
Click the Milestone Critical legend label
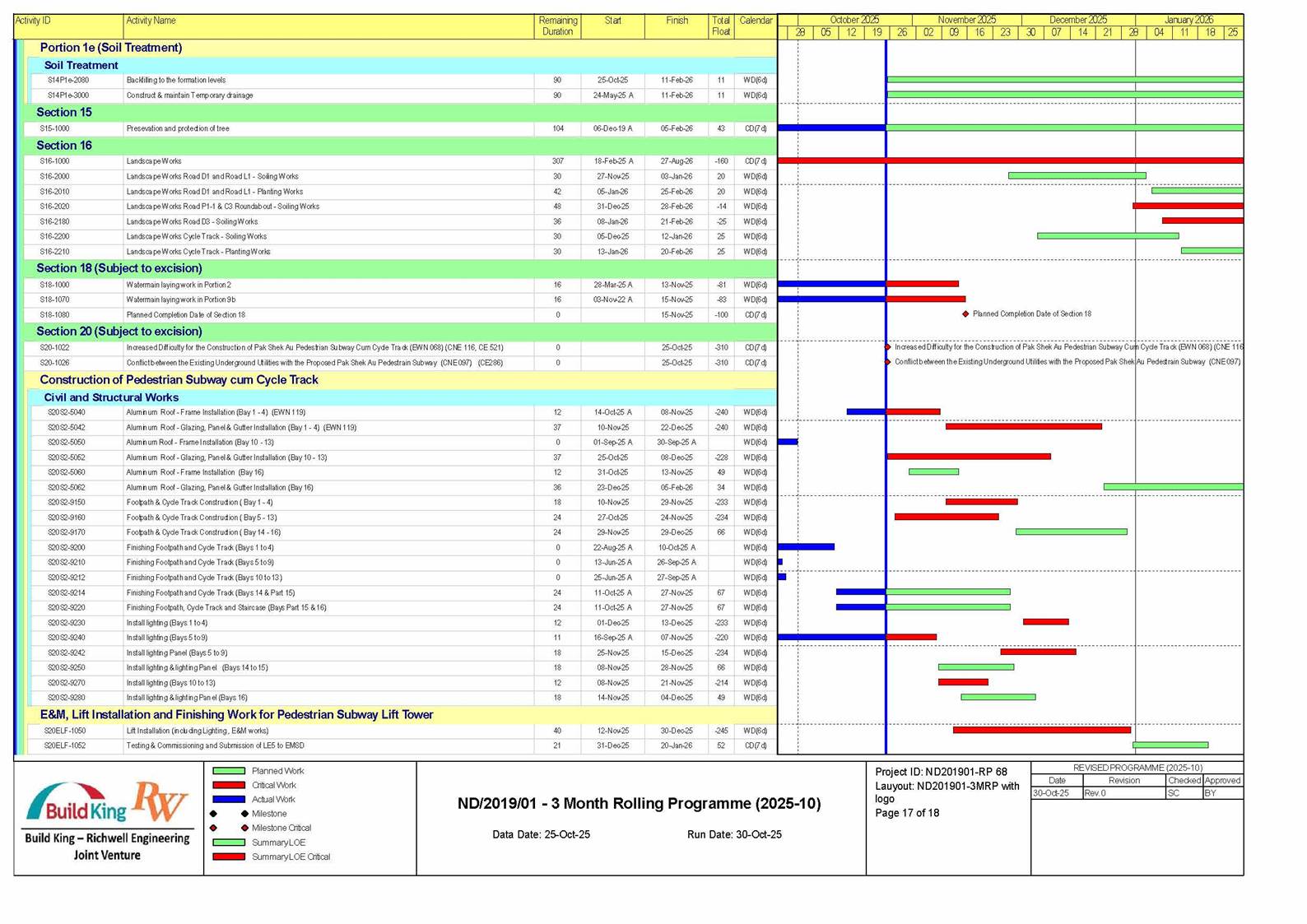281,829
